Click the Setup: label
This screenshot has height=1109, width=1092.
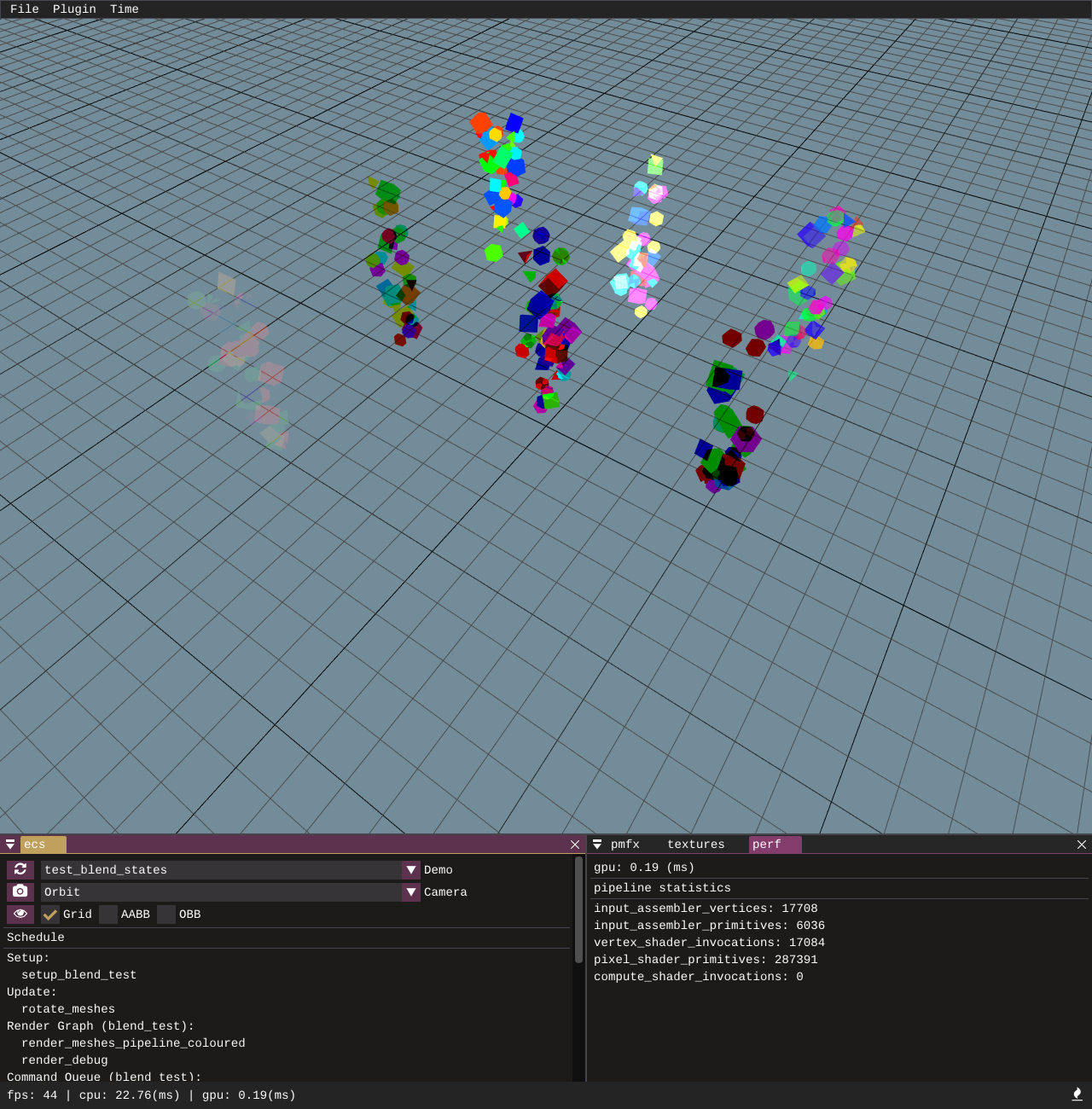pos(28,958)
